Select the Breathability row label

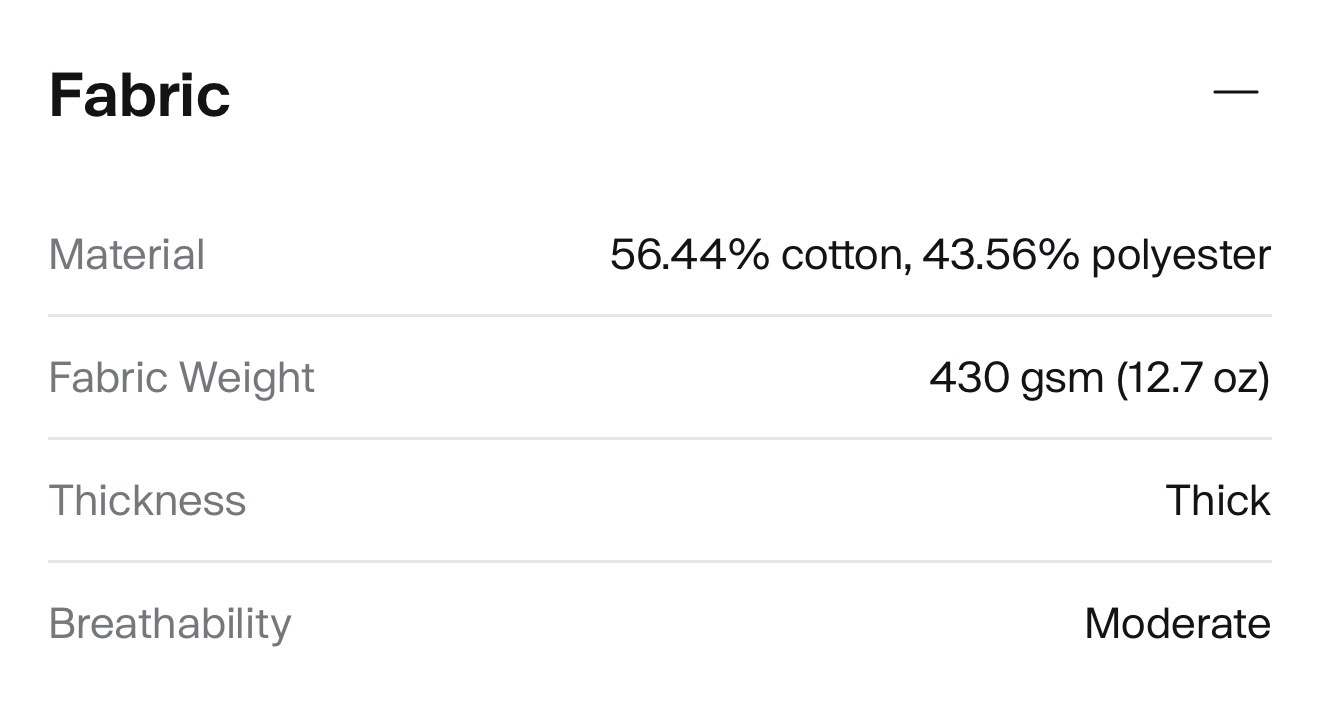tap(170, 624)
